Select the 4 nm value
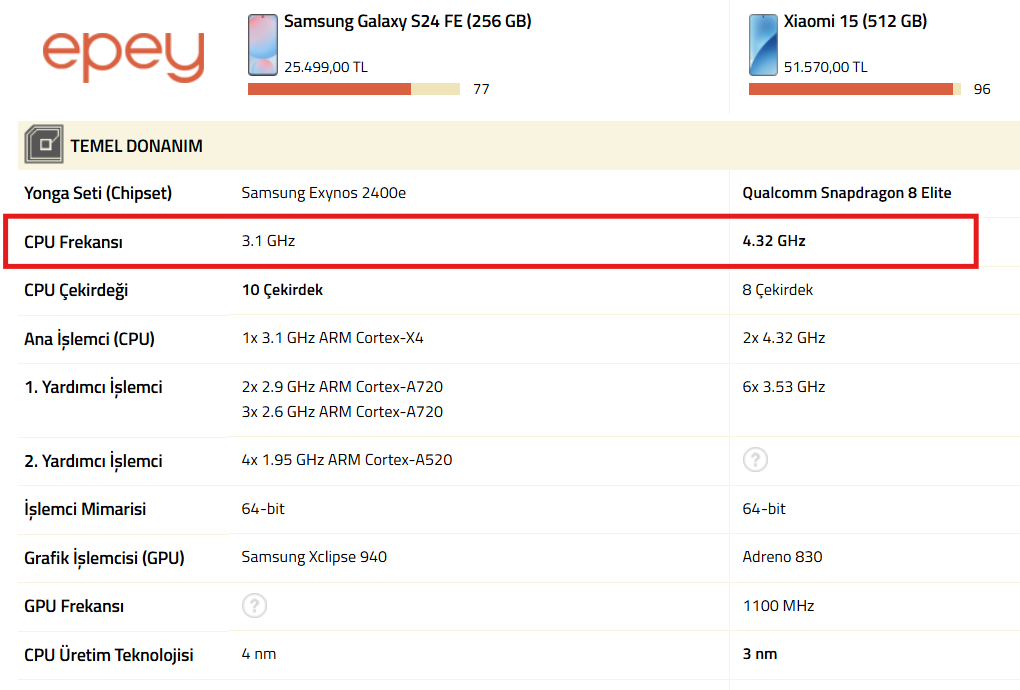Viewport: 1020px width, 690px height. pos(259,654)
